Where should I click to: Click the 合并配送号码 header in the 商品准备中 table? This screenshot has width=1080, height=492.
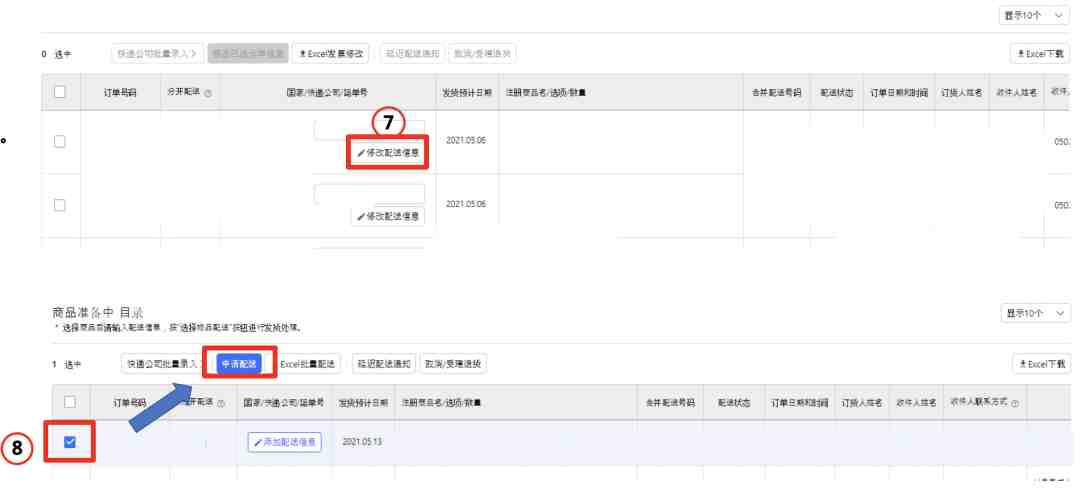(x=671, y=402)
